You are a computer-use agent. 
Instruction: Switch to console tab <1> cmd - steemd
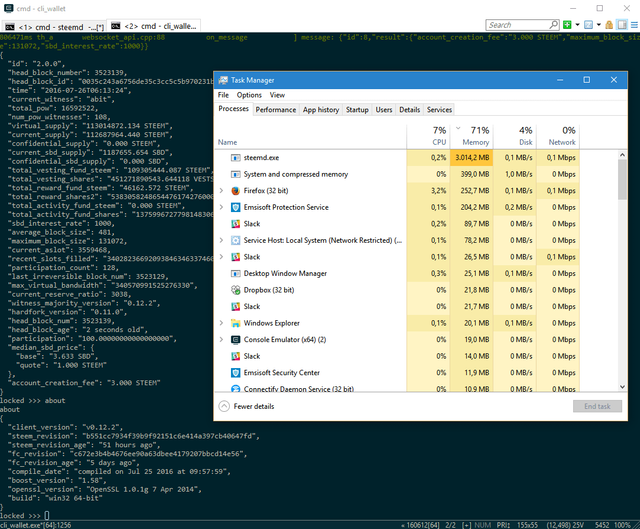[54, 27]
